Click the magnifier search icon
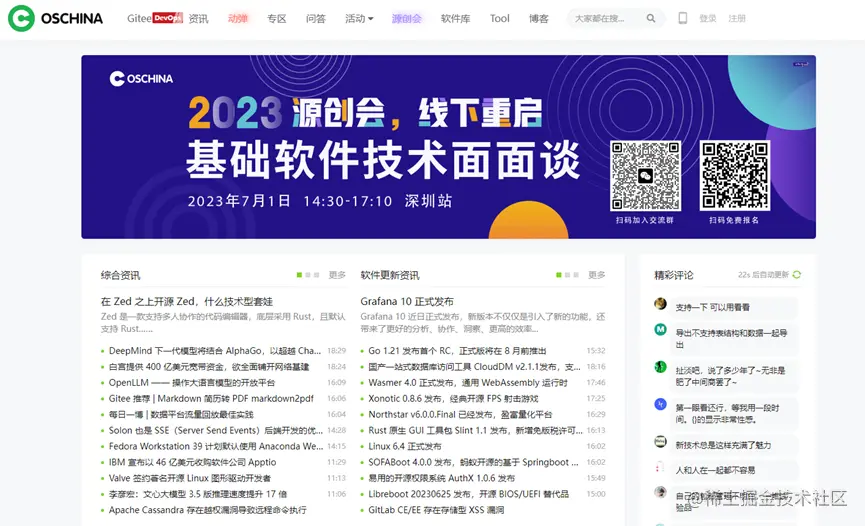 [651, 18]
